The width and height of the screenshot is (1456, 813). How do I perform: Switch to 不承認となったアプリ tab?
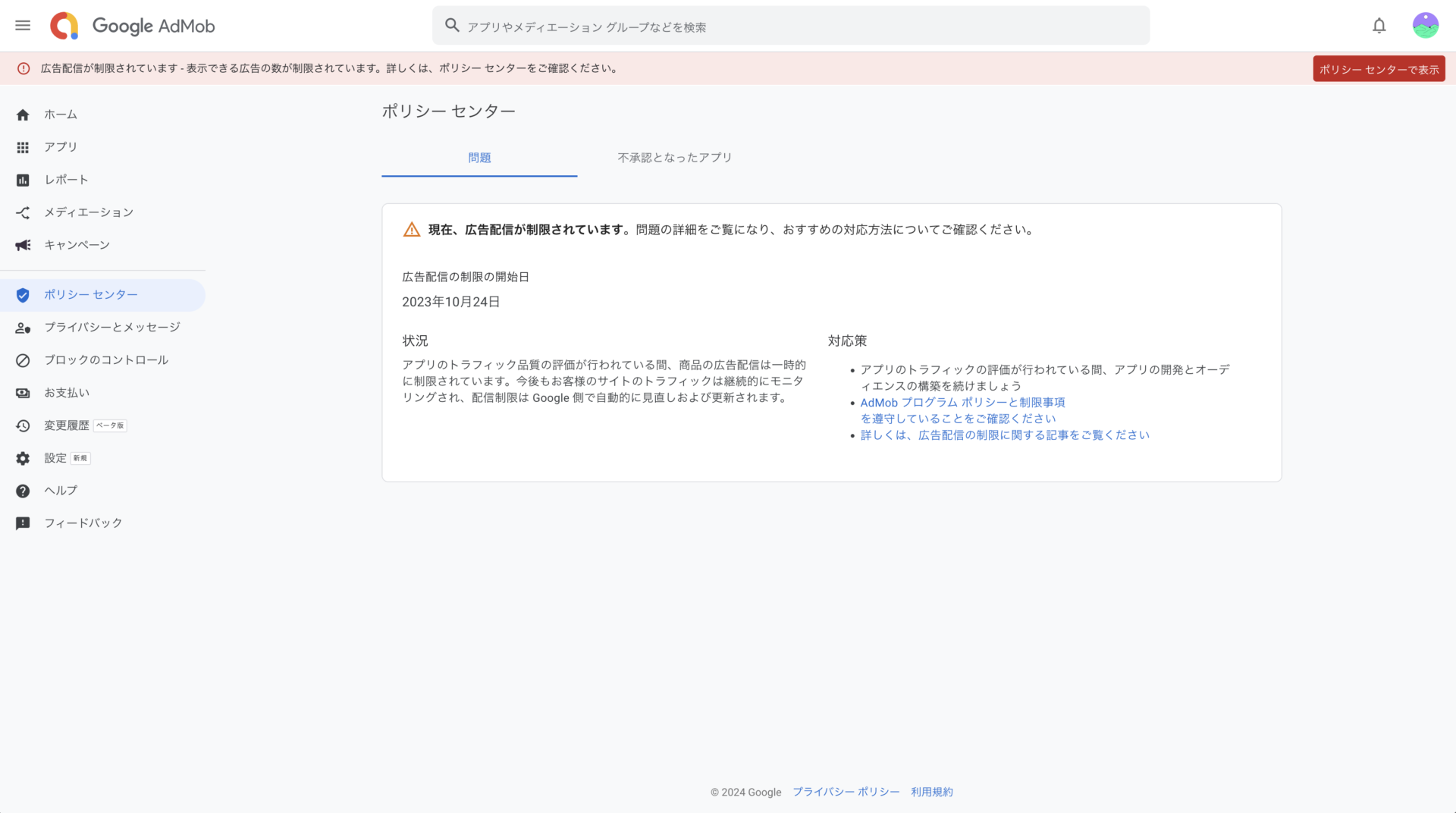[675, 158]
